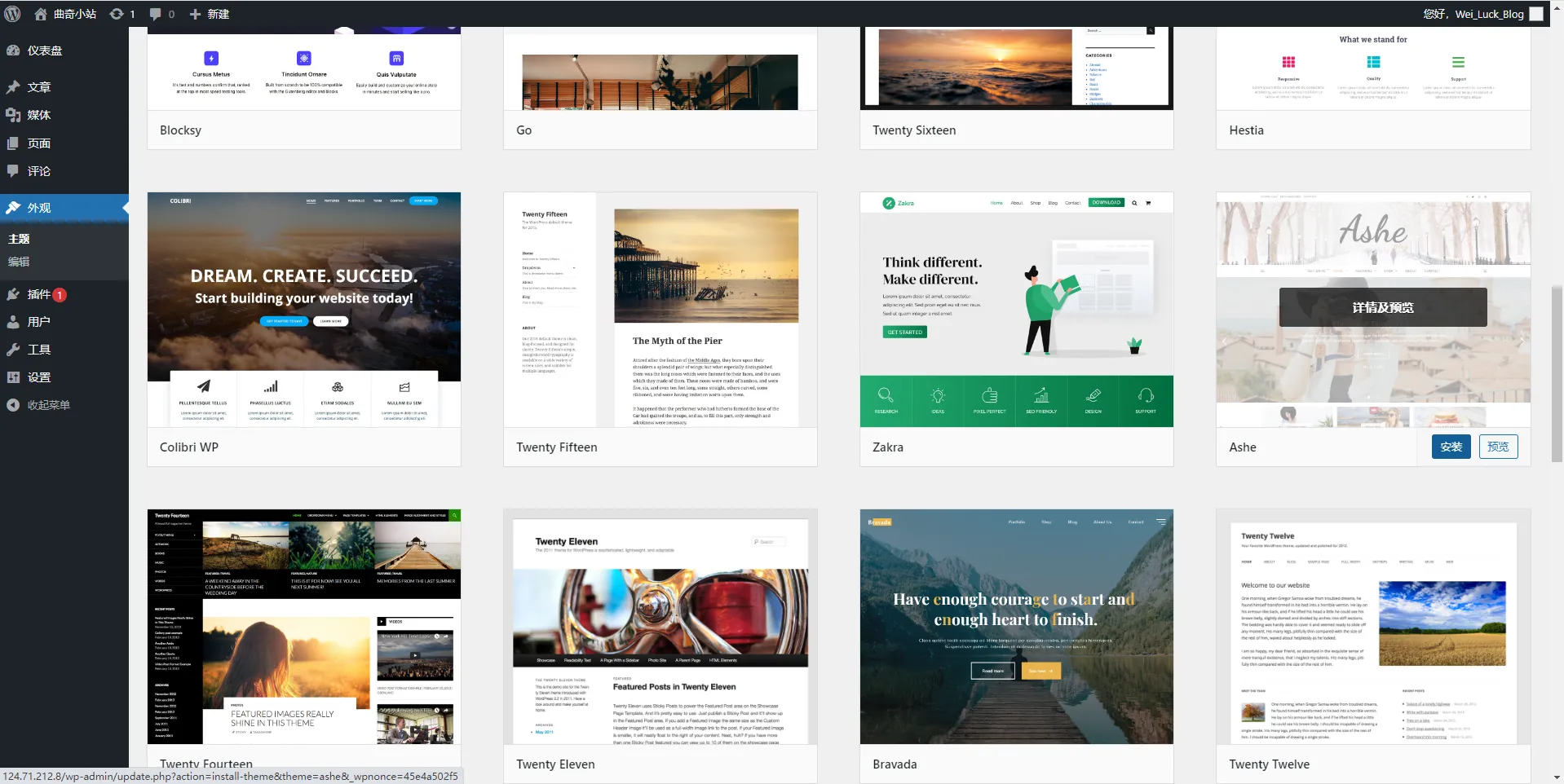Click the 插件 plug icon
The height and width of the screenshot is (784, 1564).
(x=13, y=294)
